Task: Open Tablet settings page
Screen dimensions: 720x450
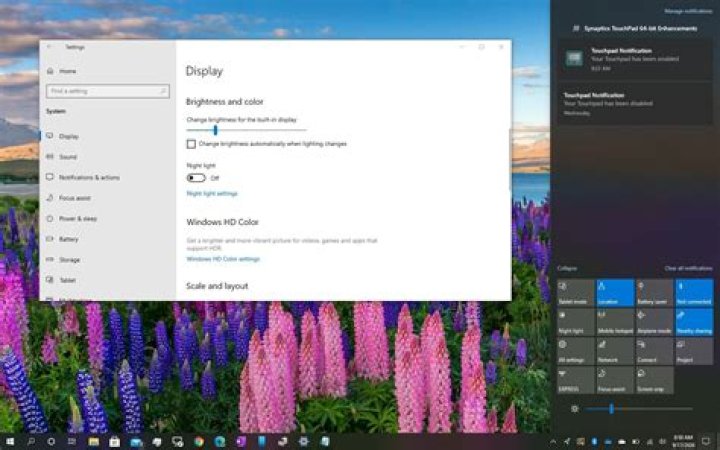Action: (107, 280)
